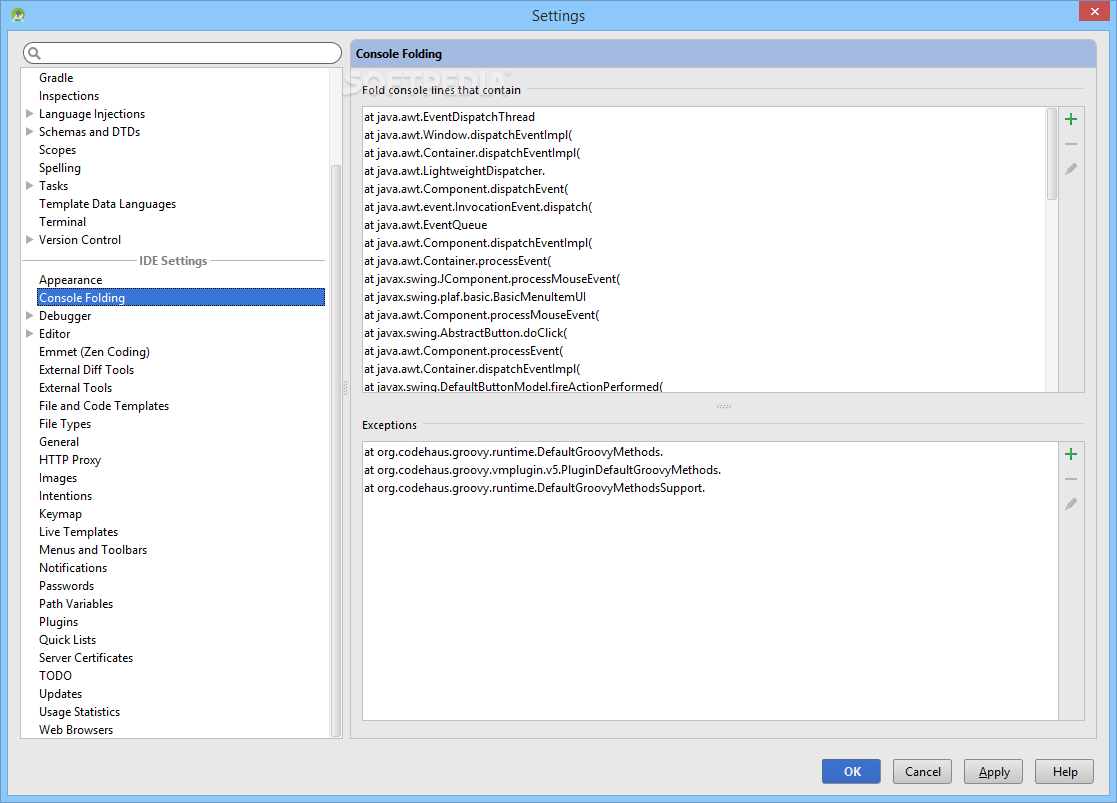Viewport: 1117px width, 803px height.
Task: Select Usage Statistics
Action: pos(80,712)
